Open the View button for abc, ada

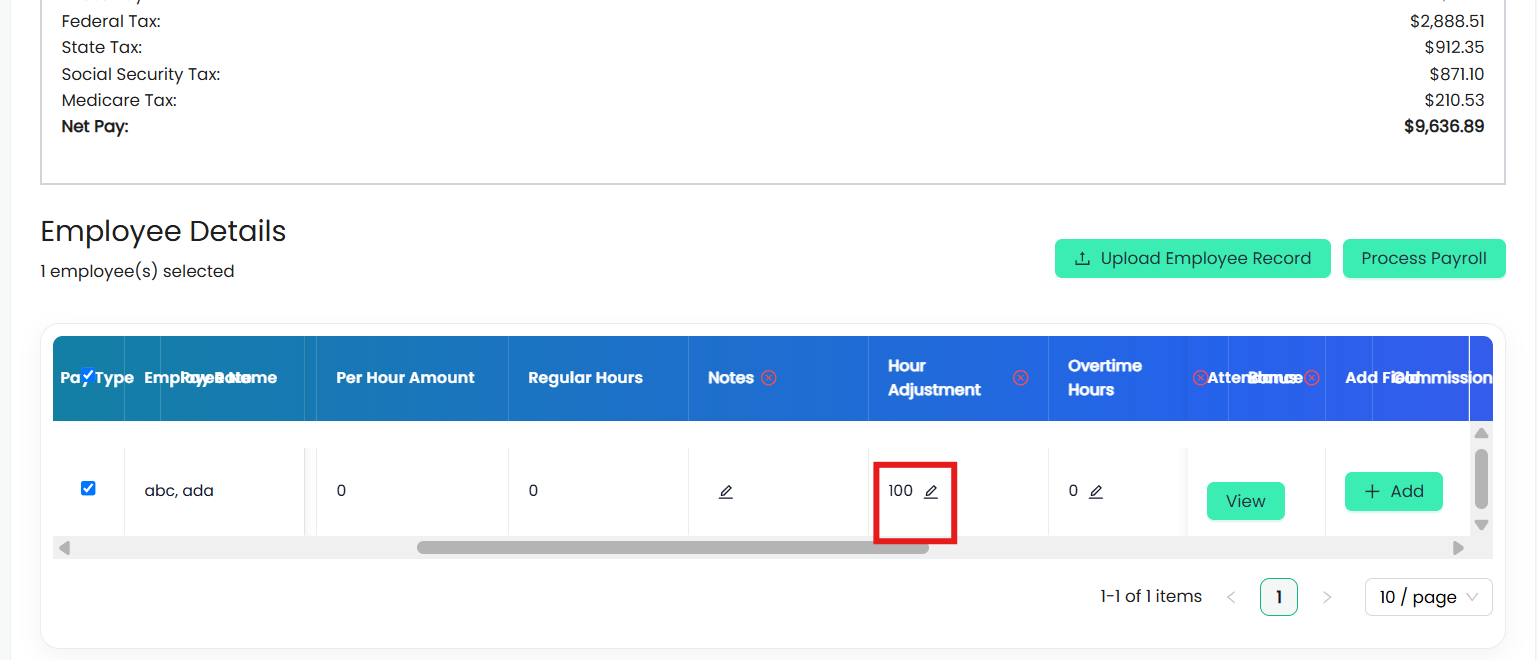pos(1246,501)
